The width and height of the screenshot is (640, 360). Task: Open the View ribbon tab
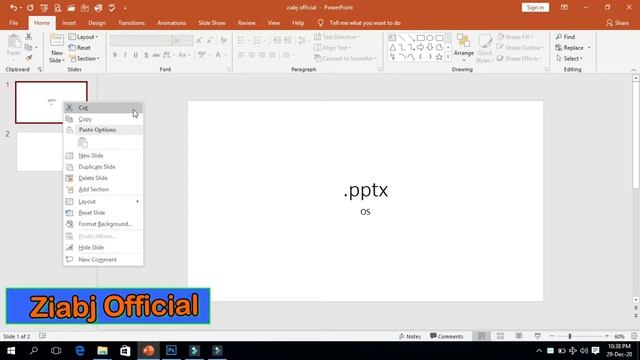(x=273, y=23)
